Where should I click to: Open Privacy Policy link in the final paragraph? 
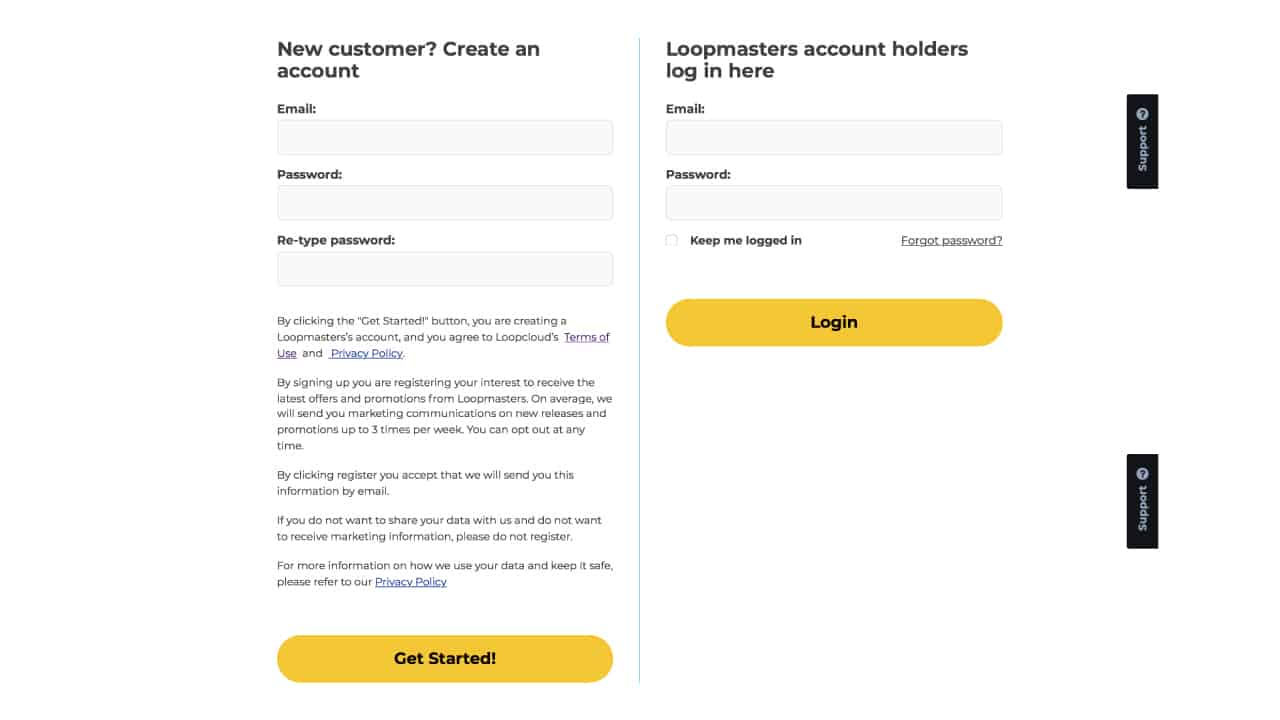click(410, 582)
